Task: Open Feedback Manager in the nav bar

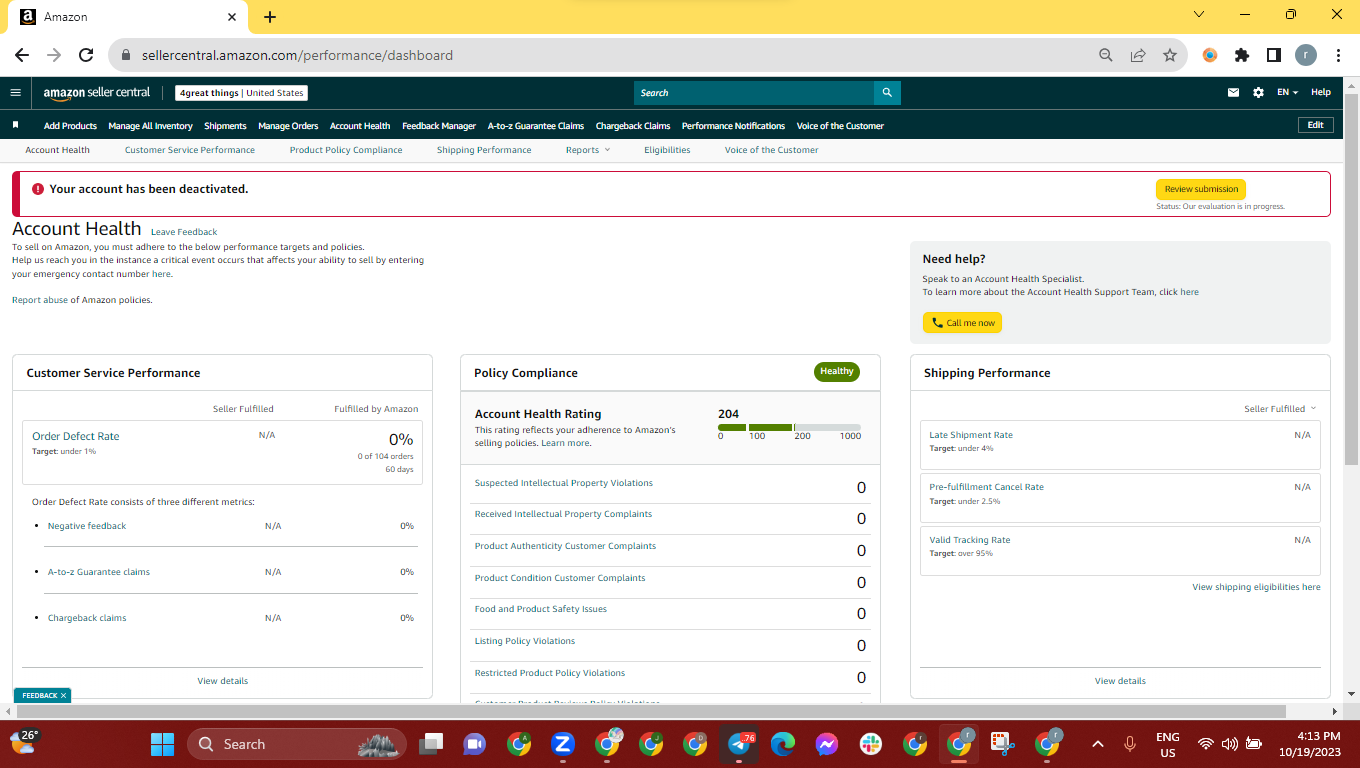Action: coord(439,126)
